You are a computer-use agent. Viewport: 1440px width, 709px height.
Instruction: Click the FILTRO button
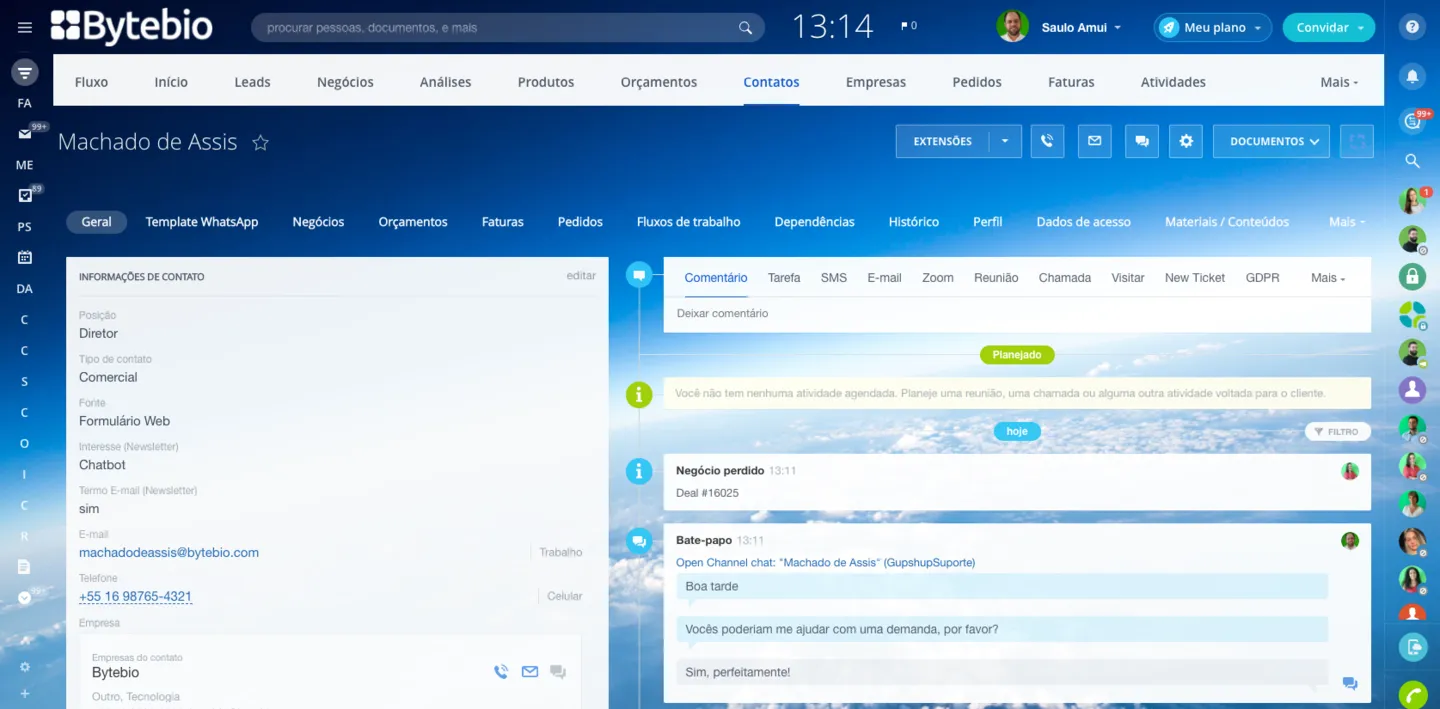[x=1336, y=432]
